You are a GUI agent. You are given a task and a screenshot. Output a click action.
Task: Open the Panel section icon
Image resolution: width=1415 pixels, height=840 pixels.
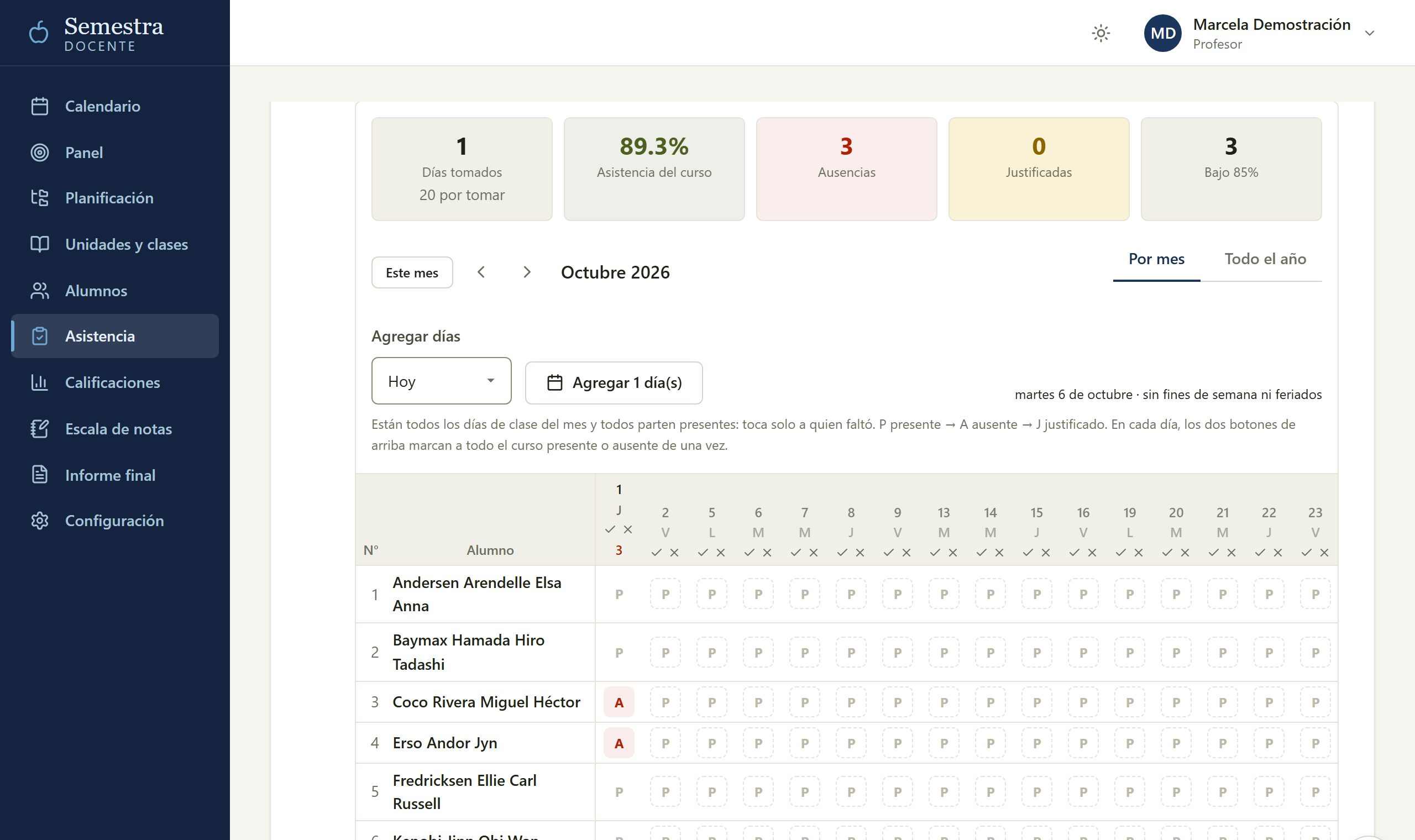click(40, 153)
